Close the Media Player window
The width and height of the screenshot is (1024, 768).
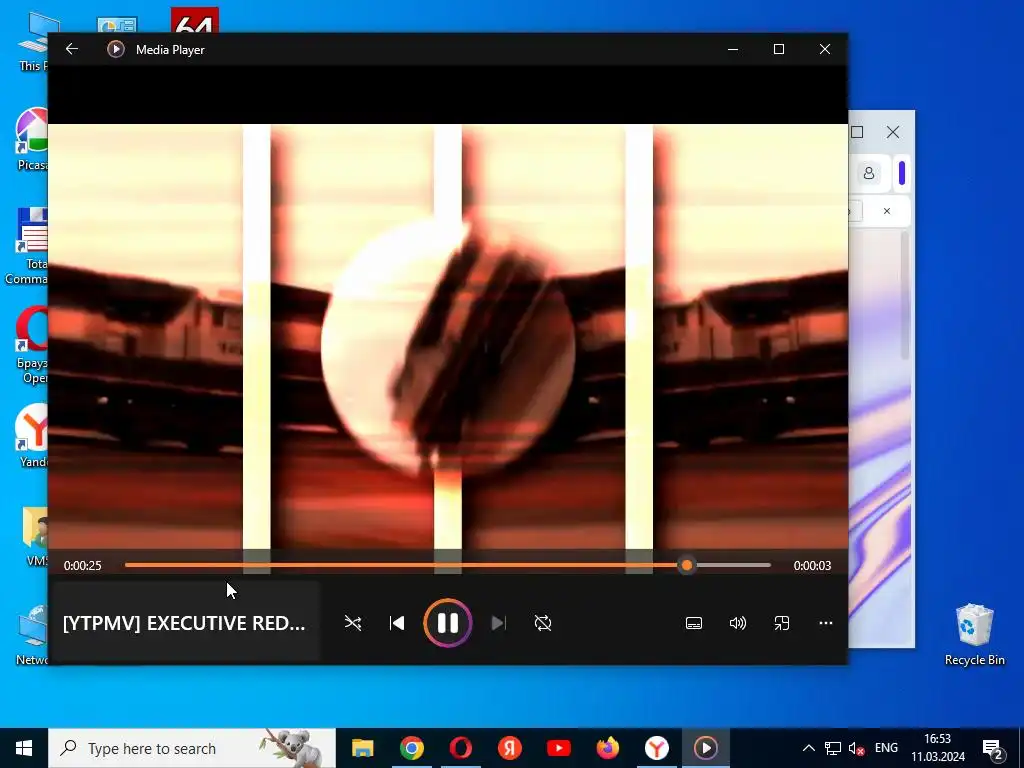click(x=825, y=49)
